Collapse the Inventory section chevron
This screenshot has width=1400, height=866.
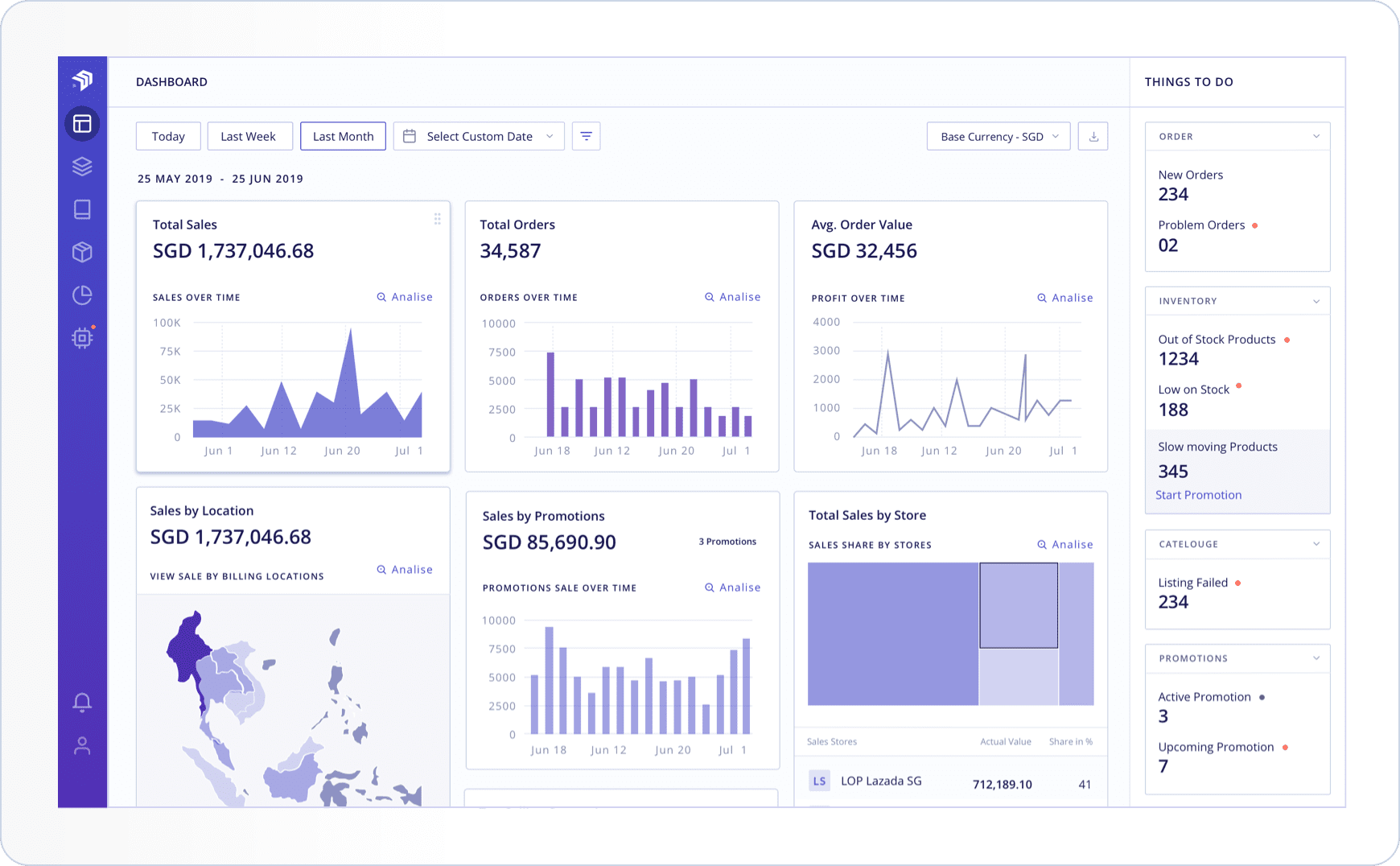click(1316, 302)
